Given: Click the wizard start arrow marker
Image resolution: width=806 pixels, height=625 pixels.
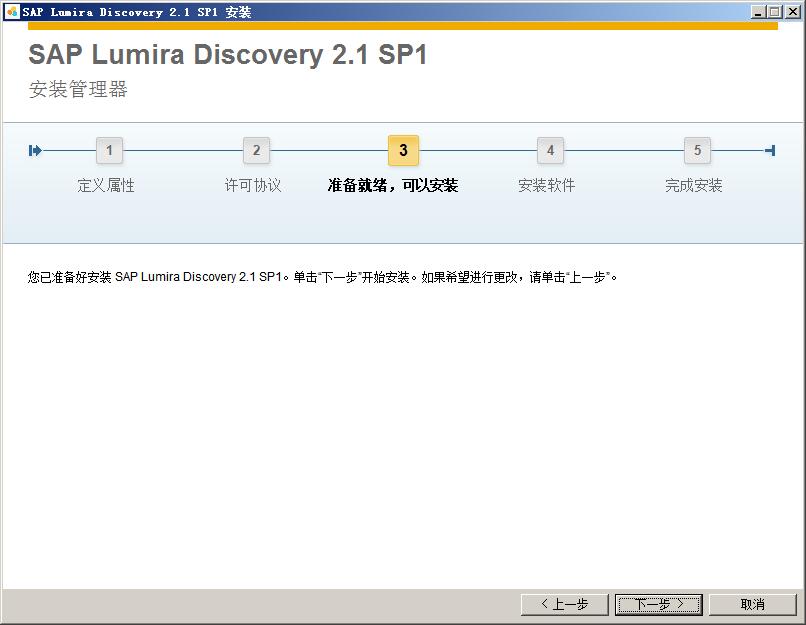Looking at the screenshot, I should [35, 151].
